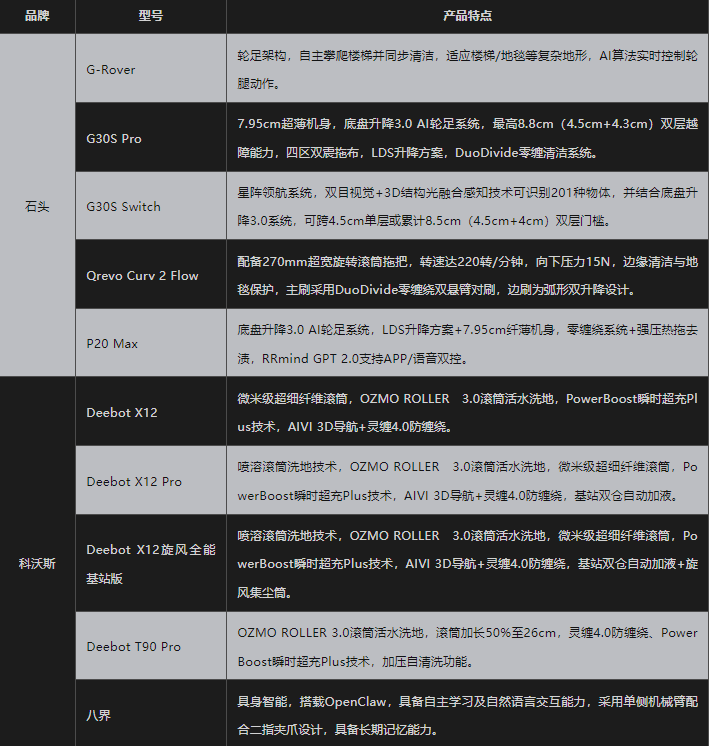Click the G30S Pro model name
This screenshot has height=746, width=709.
pyautogui.click(x=114, y=139)
